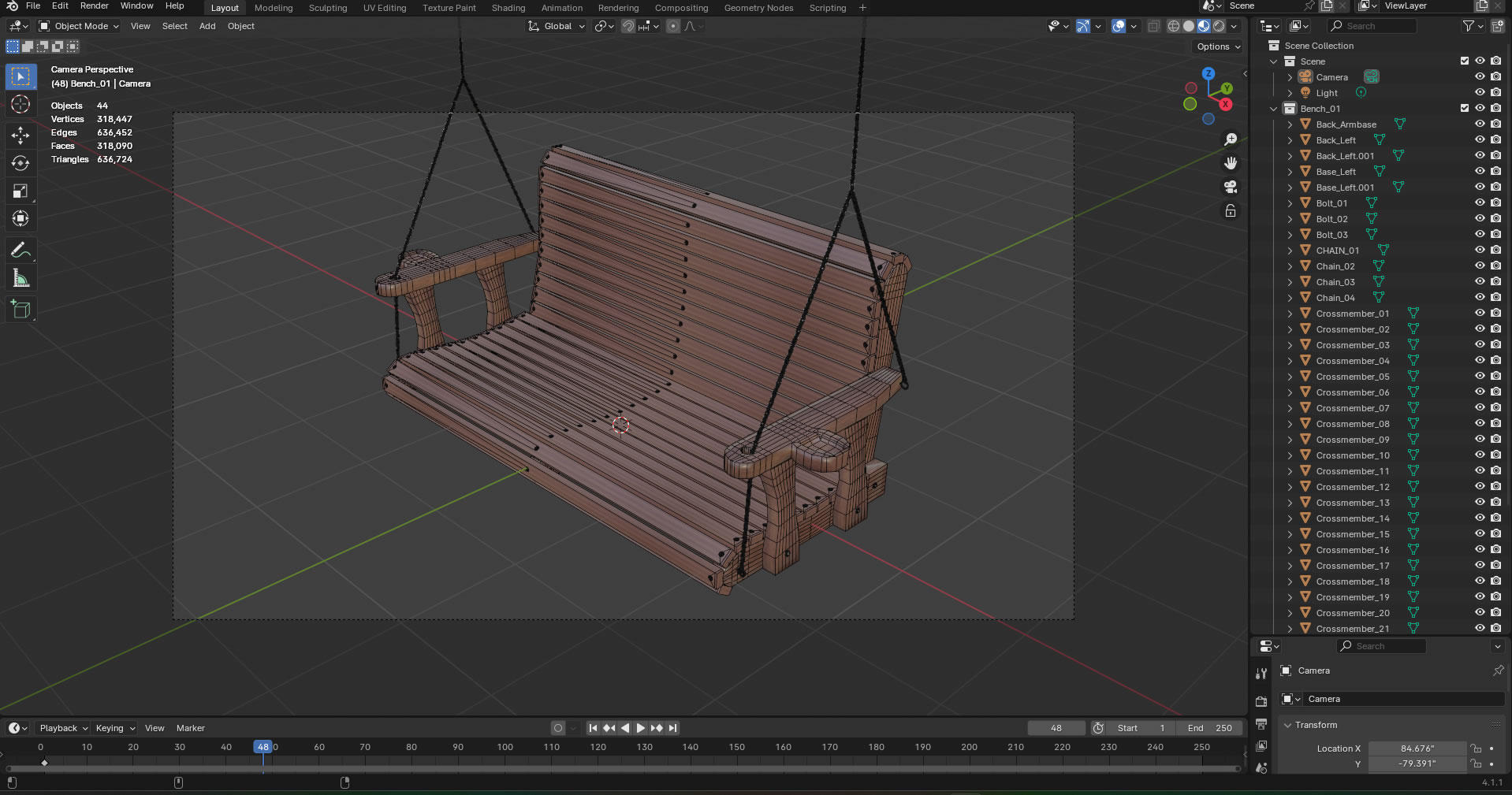Jump to the last frame
This screenshot has height=795, width=1512.
pos(672,728)
